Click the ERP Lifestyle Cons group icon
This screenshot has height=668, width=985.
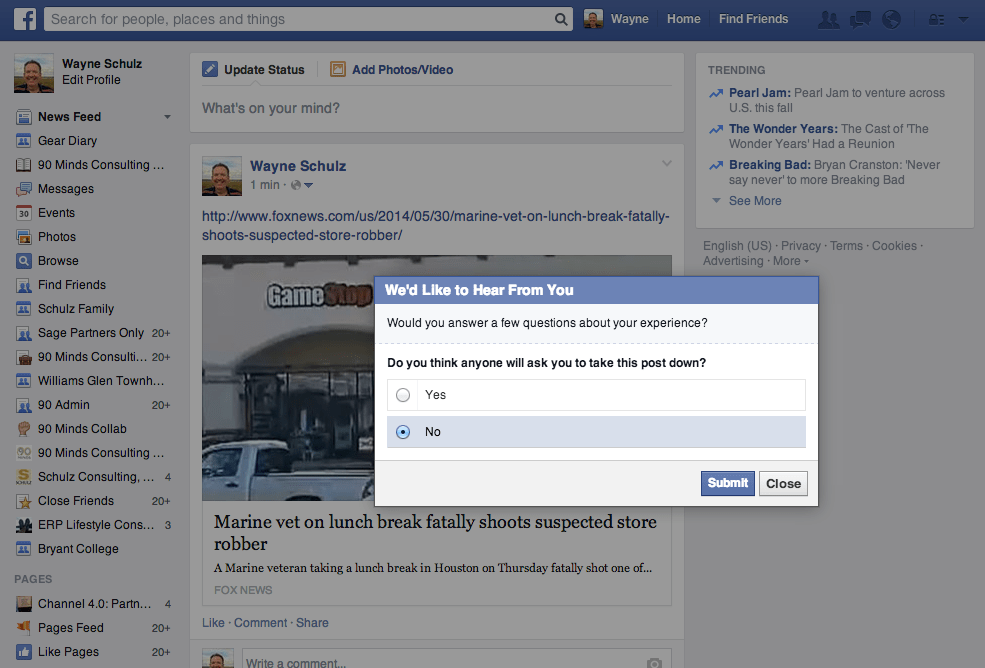(23, 525)
